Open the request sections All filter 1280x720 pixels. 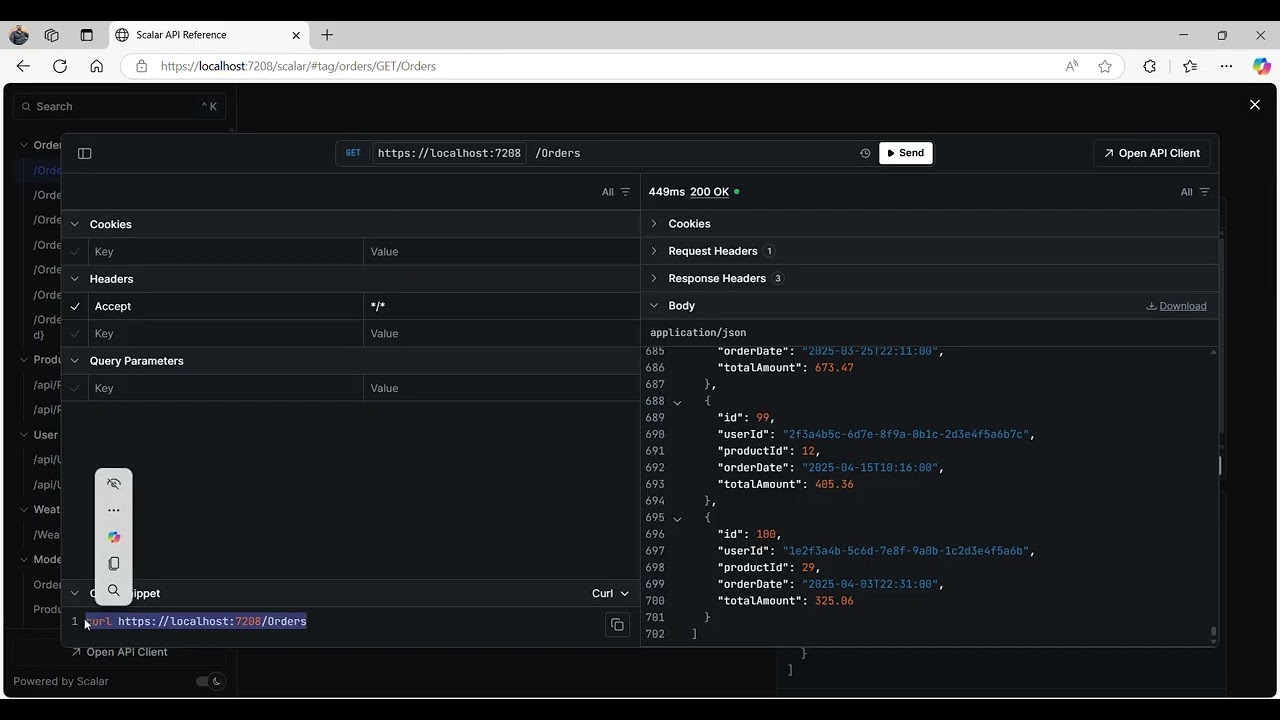[616, 192]
